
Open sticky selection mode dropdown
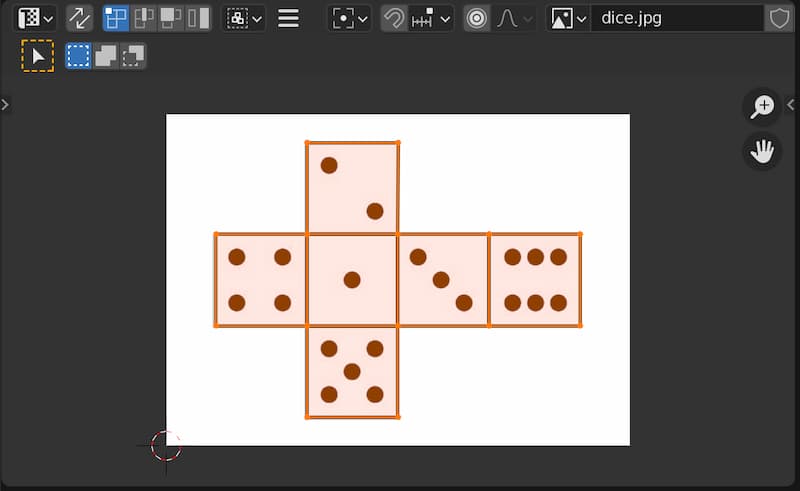244,18
